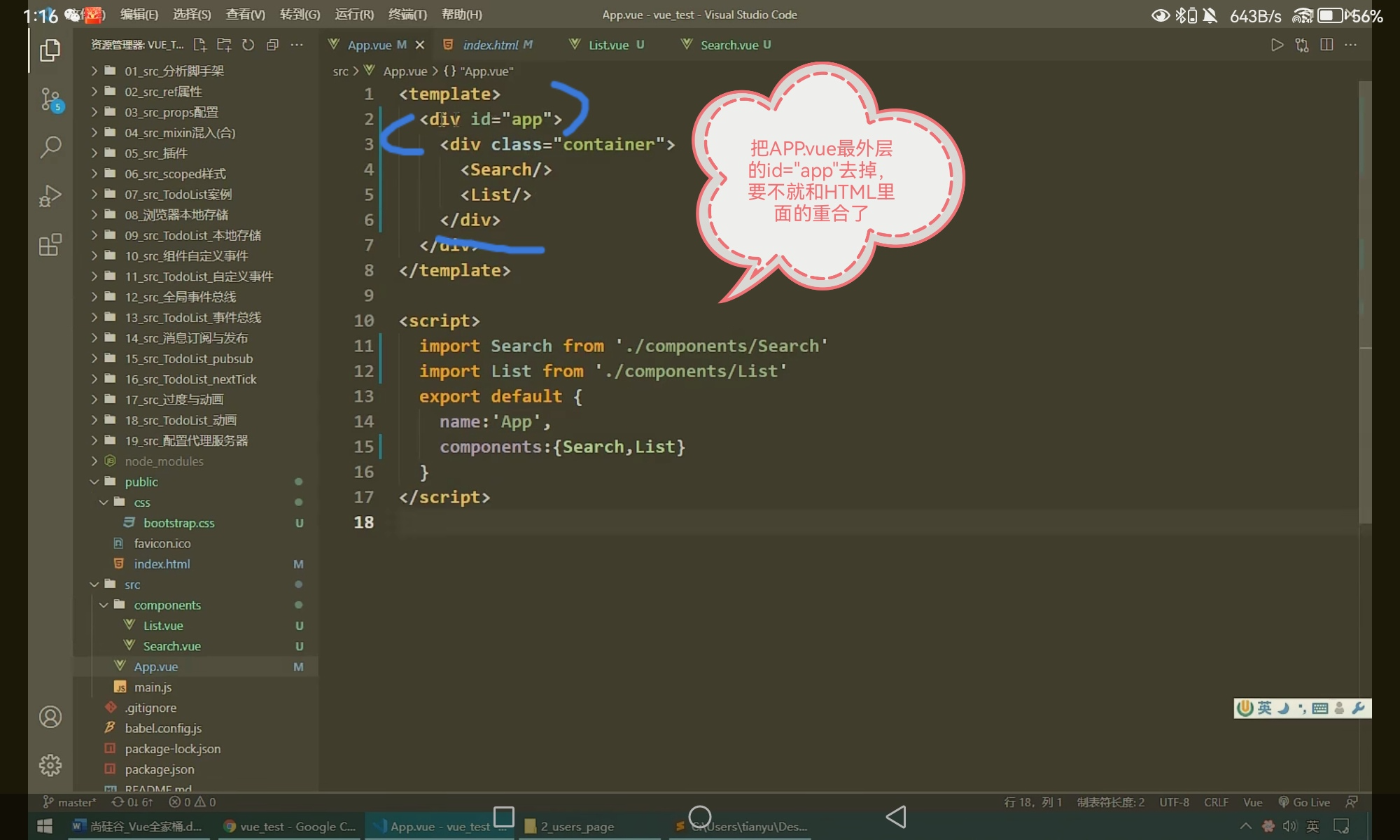Screen dimensions: 1400x840
Task: Split the editor to the right
Action: click(x=1326, y=45)
